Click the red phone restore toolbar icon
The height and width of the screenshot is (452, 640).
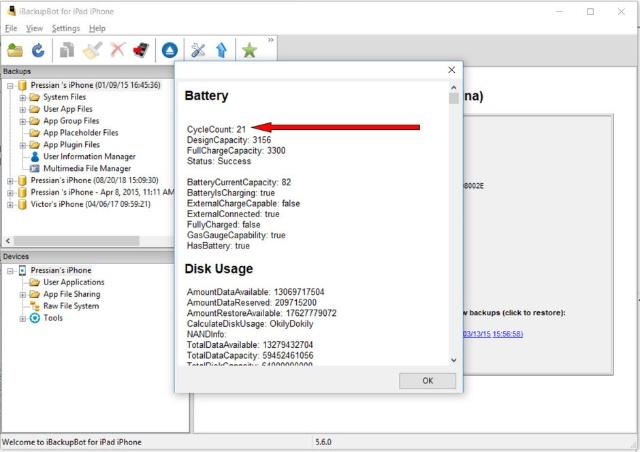point(141,49)
